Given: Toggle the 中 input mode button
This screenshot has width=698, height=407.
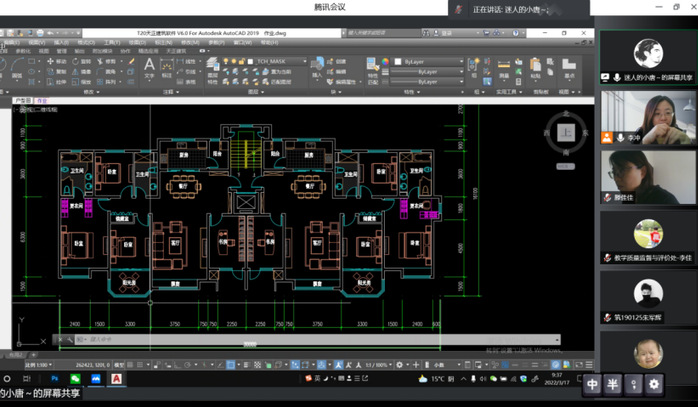Looking at the screenshot, I should pos(592,383).
